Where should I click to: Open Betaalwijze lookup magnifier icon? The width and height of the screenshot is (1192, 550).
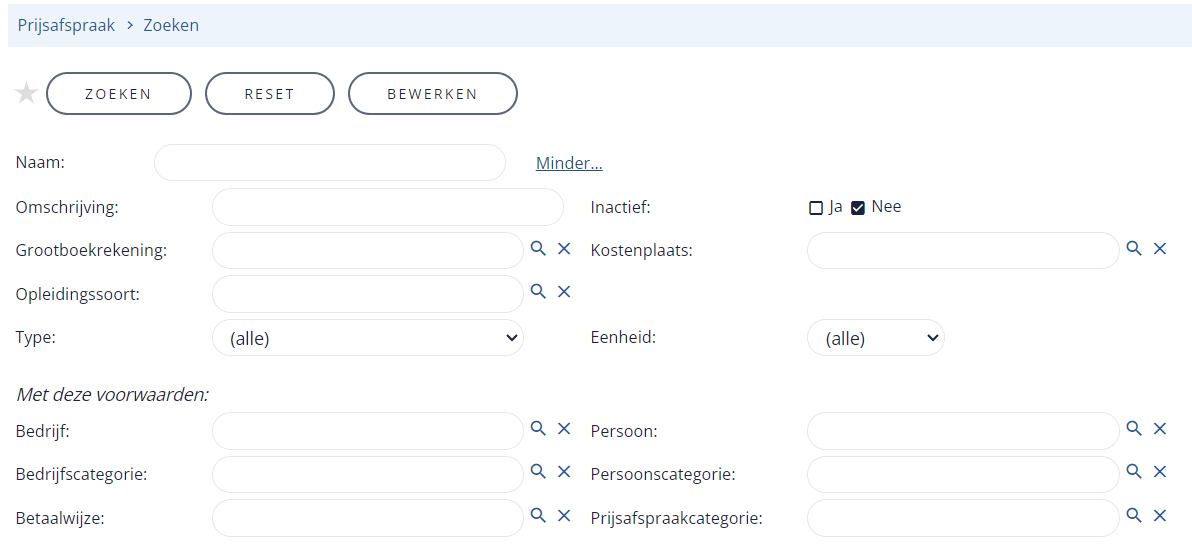click(538, 515)
